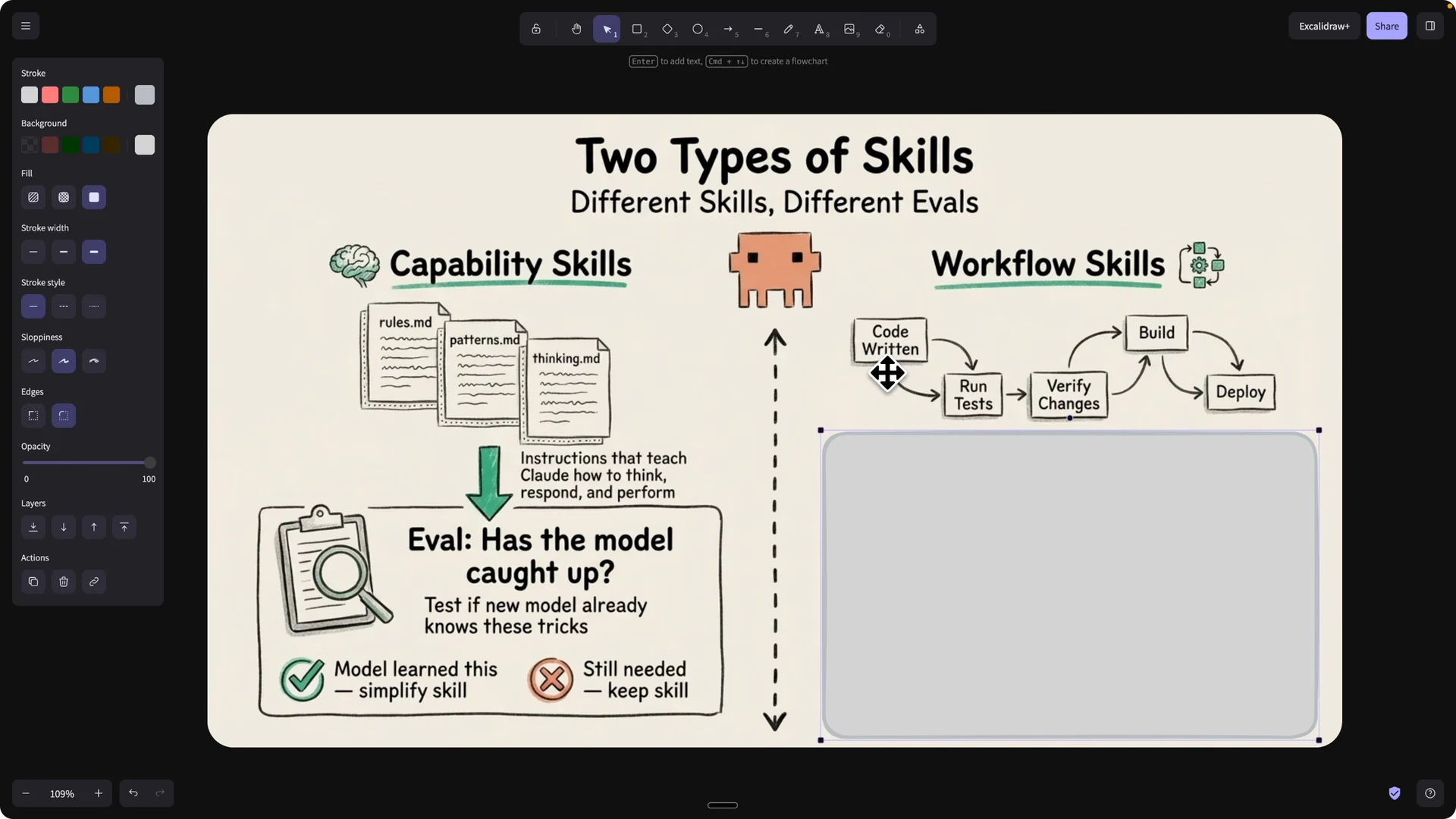
Task: Undo the last action
Action: coord(133,793)
